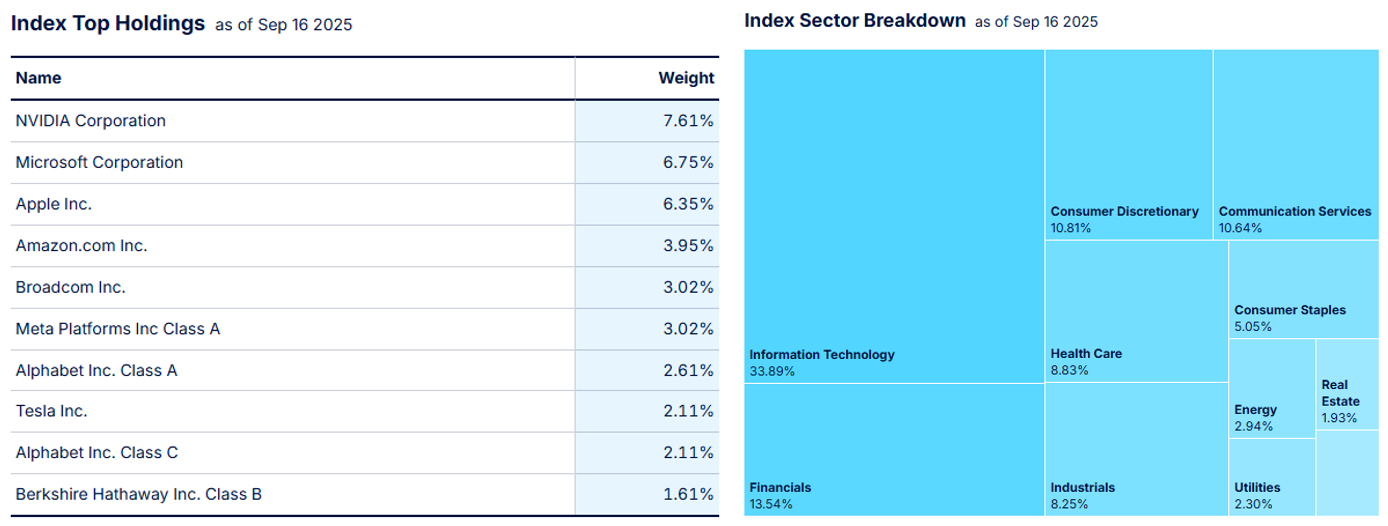Select Amazon.com Inc. in holdings table
This screenshot has width=1388, height=526.
point(81,246)
